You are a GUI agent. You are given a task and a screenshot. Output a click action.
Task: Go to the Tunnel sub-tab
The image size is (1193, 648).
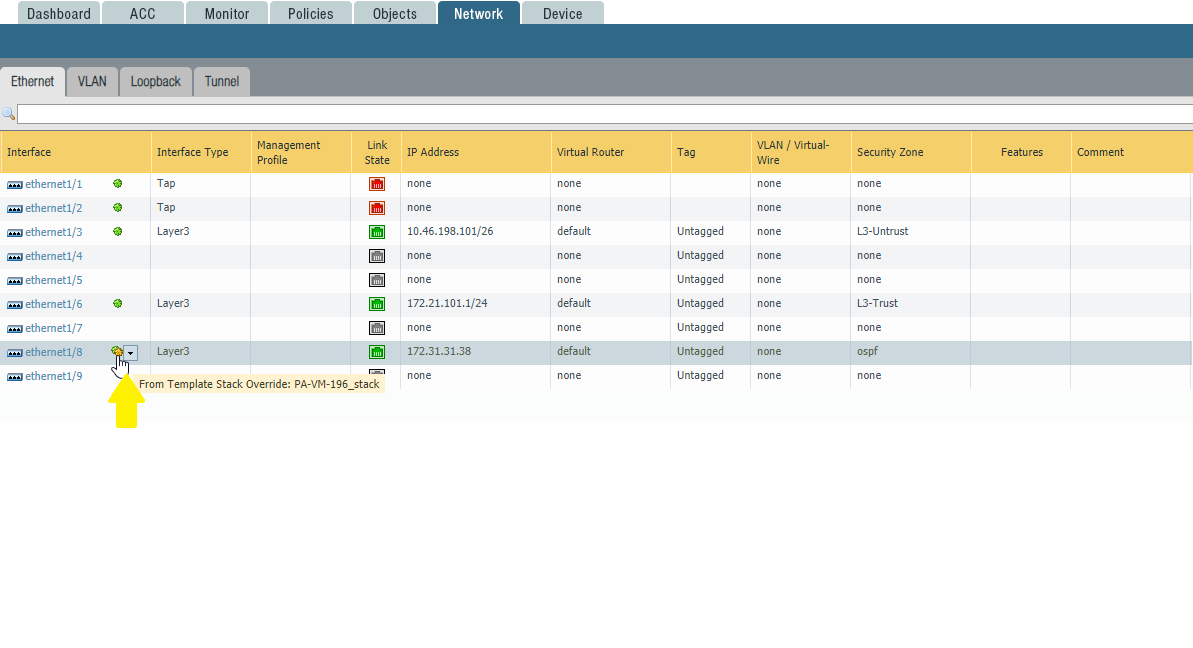point(222,82)
